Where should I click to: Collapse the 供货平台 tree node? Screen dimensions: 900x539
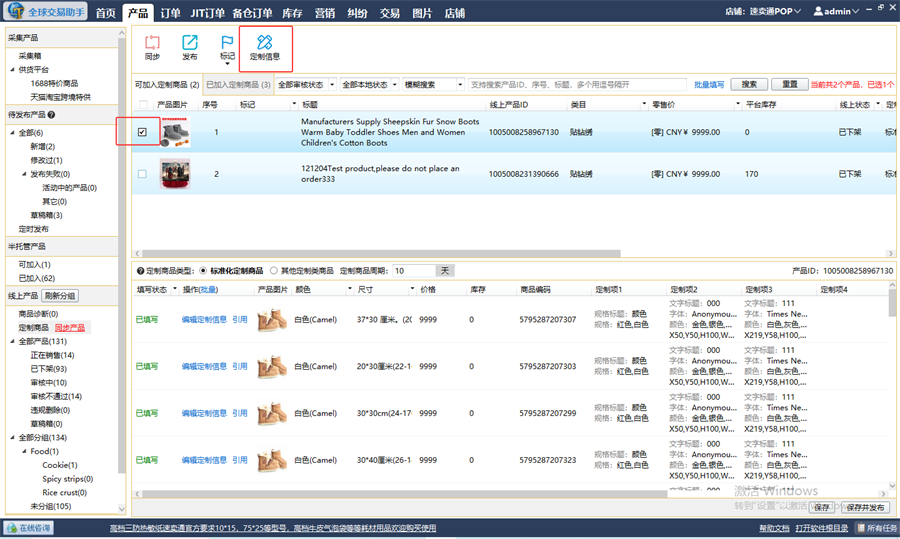coord(13,69)
